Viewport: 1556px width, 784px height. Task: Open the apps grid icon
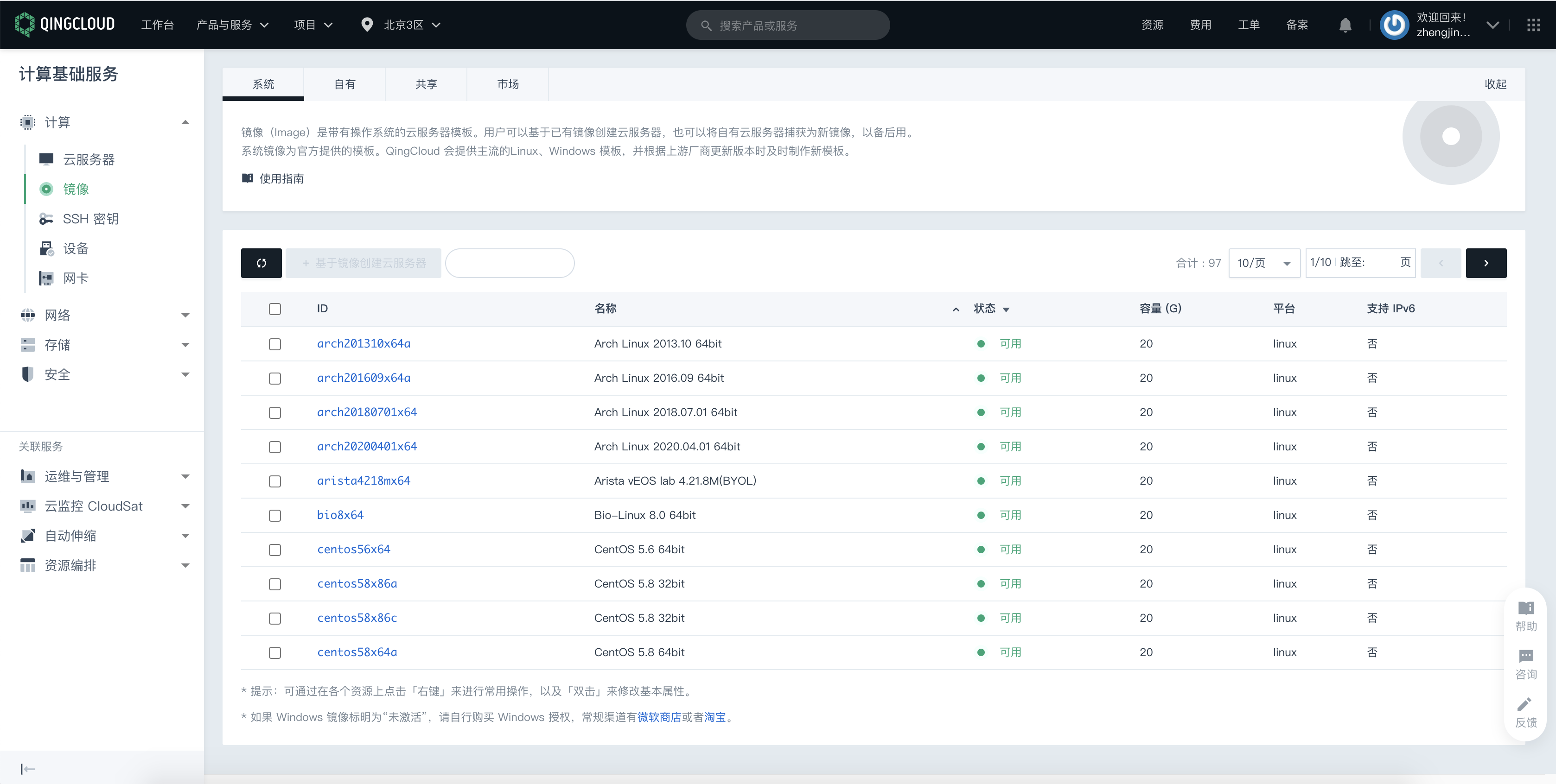click(x=1533, y=25)
